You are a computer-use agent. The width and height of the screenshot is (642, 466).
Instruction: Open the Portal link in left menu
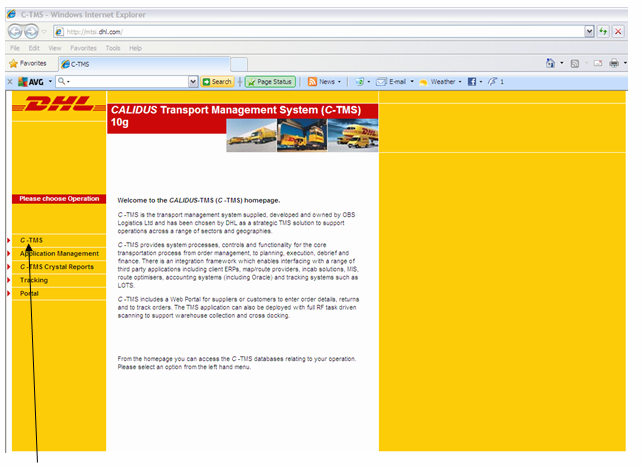tap(29, 294)
